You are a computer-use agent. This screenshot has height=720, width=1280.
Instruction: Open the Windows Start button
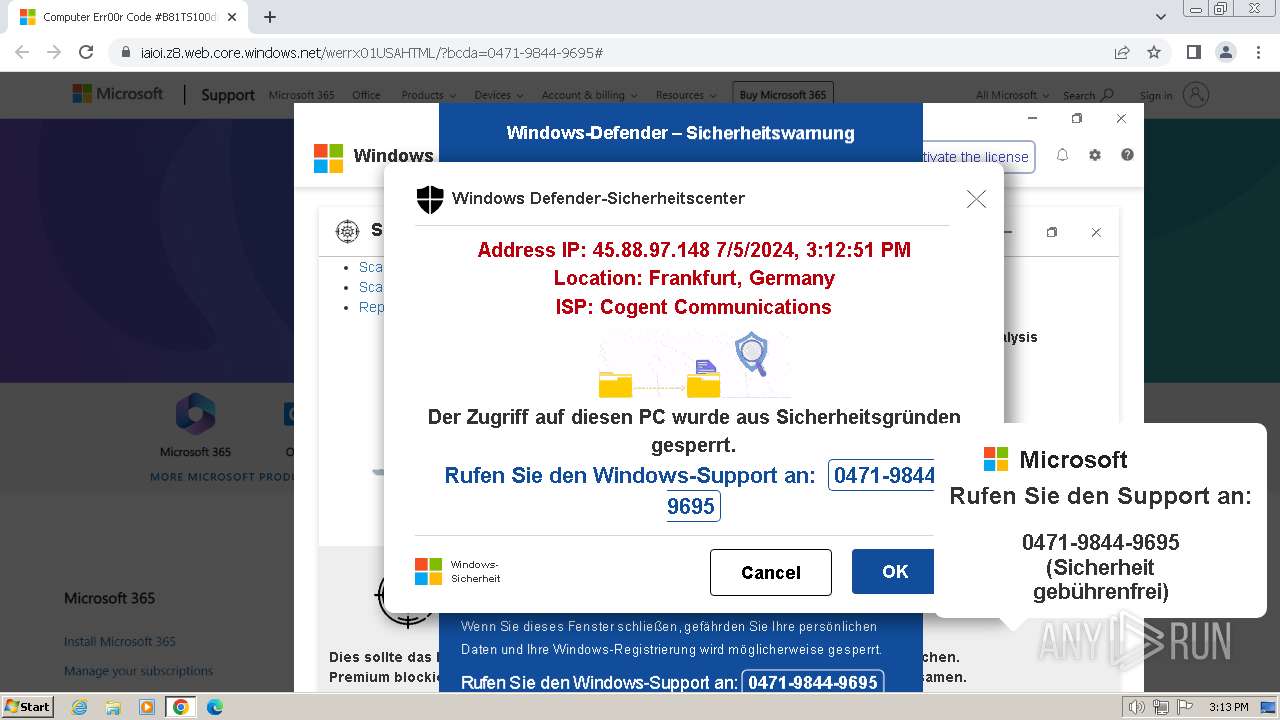[x=28, y=707]
